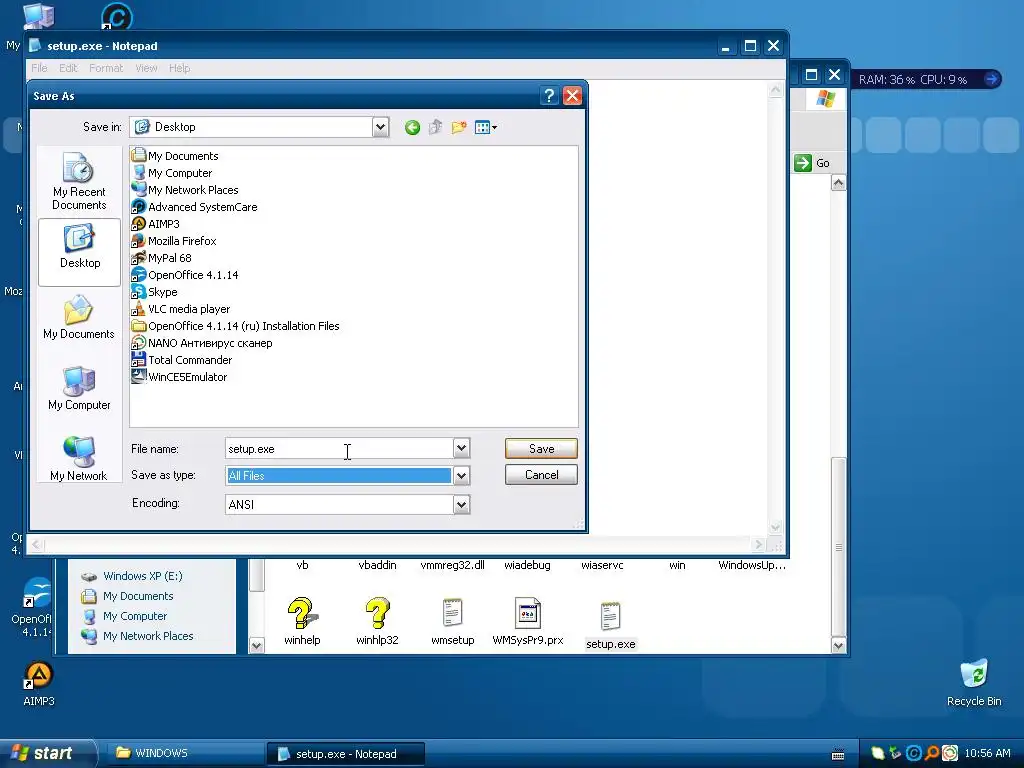Click the Start button
The height and width of the screenshot is (768, 1024).
pyautogui.click(x=46, y=753)
